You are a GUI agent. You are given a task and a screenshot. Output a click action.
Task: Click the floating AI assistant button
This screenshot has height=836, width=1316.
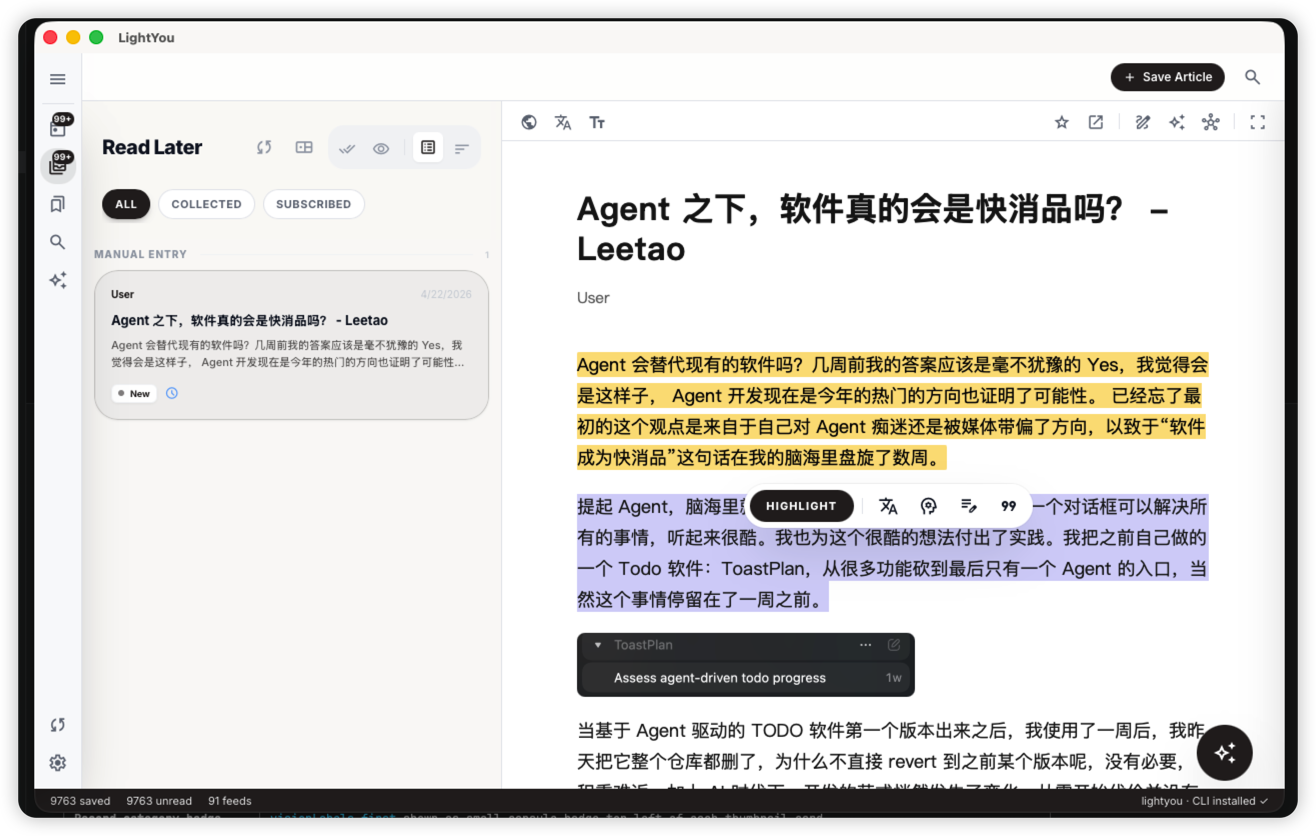tap(1225, 753)
